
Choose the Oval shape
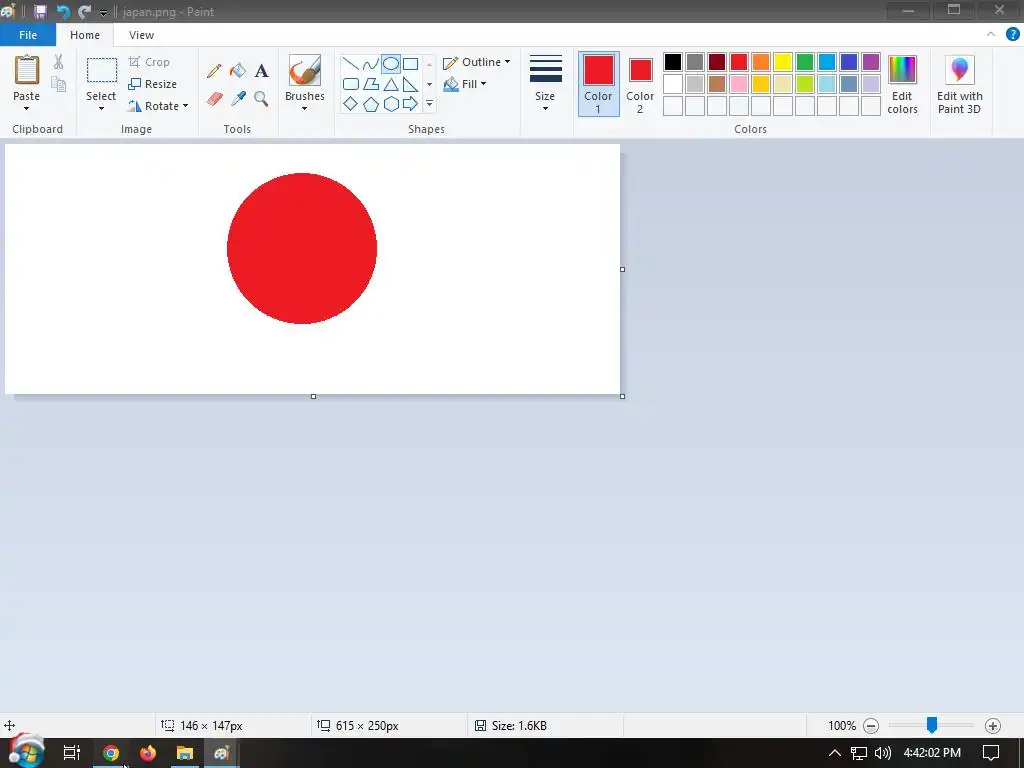(391, 64)
